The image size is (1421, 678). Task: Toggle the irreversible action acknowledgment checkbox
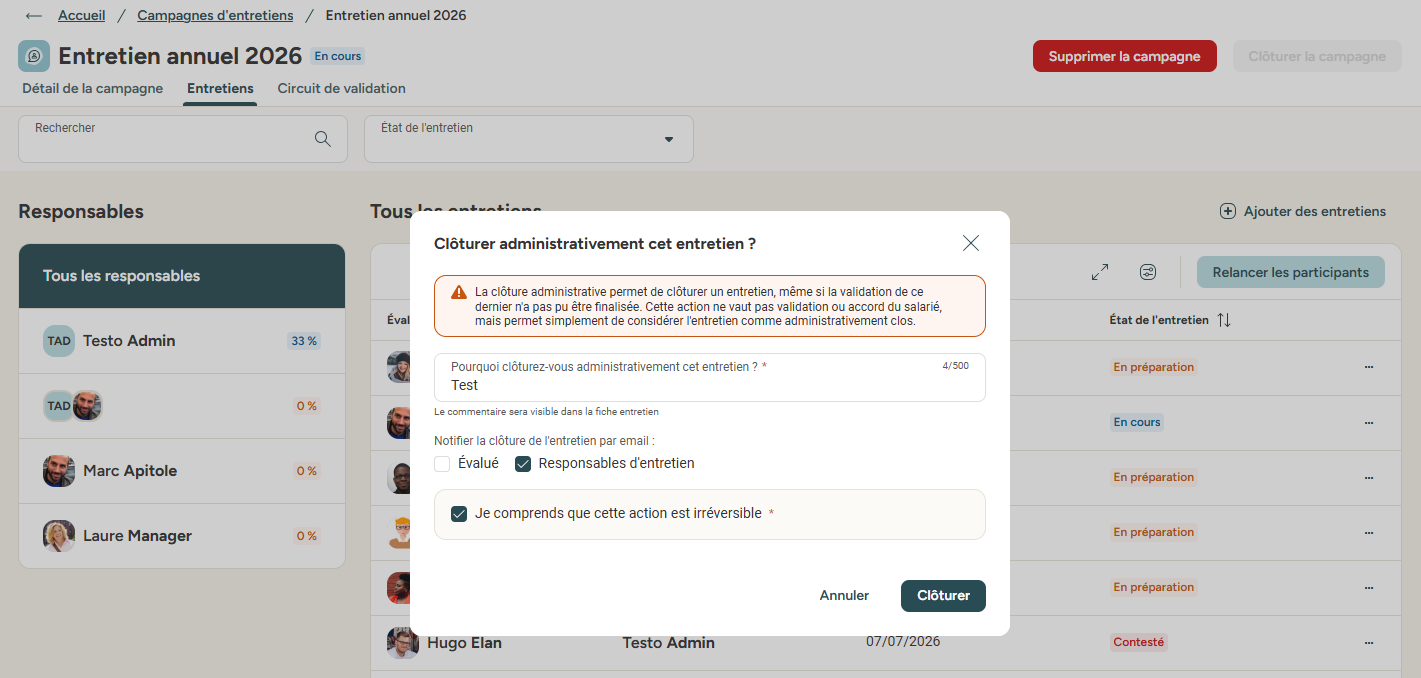pyautogui.click(x=459, y=514)
